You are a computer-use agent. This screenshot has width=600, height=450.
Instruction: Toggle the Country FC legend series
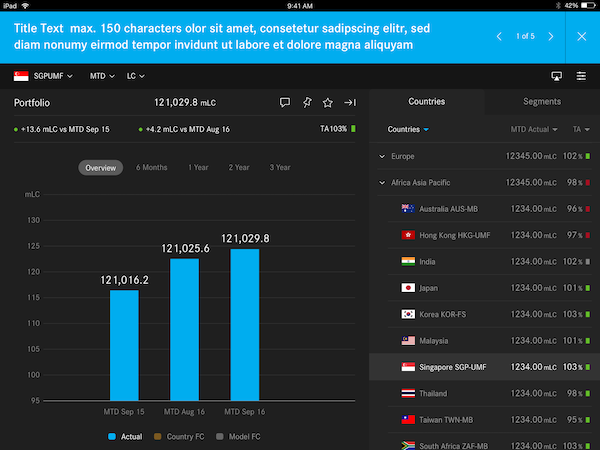click(x=179, y=437)
